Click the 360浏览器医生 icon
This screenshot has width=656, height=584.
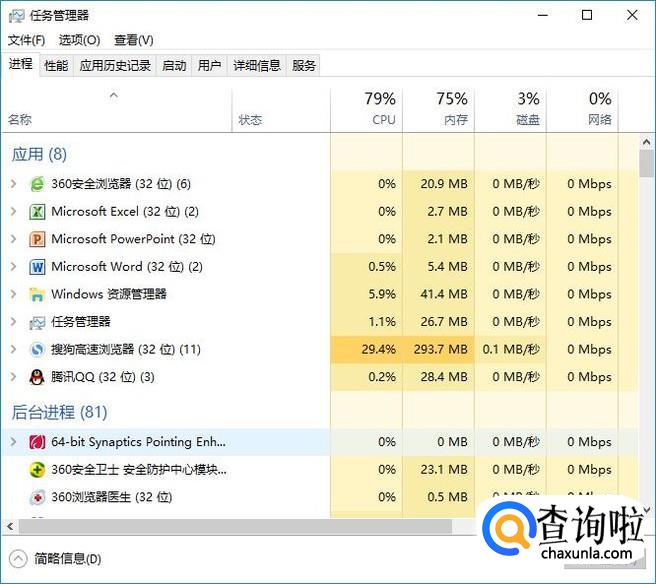[x=37, y=497]
